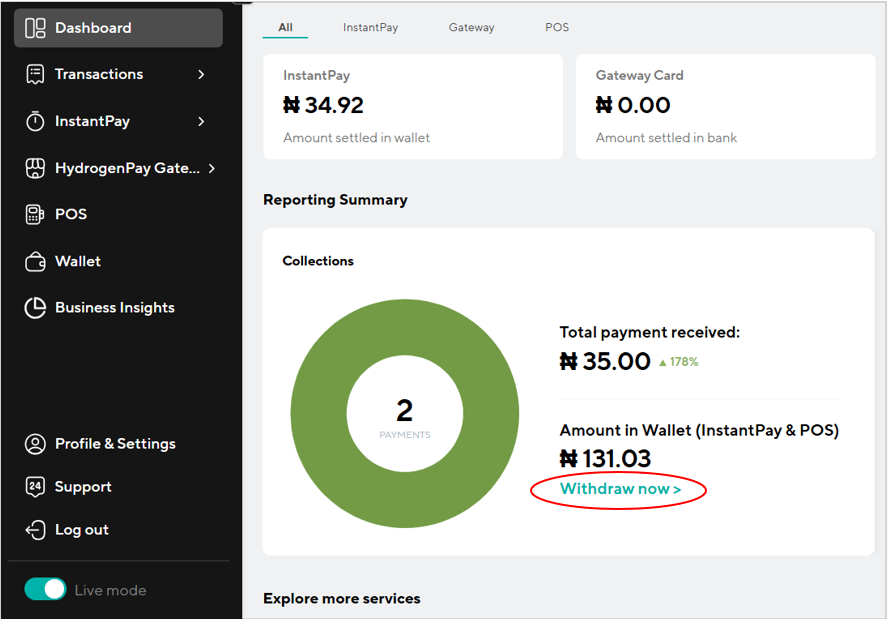Expand the Transactions submenu chevron
888x619 pixels.
click(x=201, y=74)
